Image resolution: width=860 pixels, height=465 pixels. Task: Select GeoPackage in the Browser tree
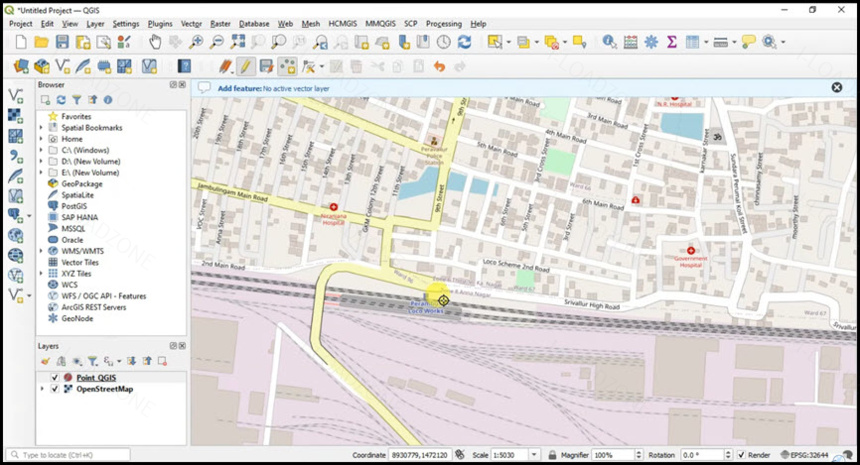coord(82,184)
